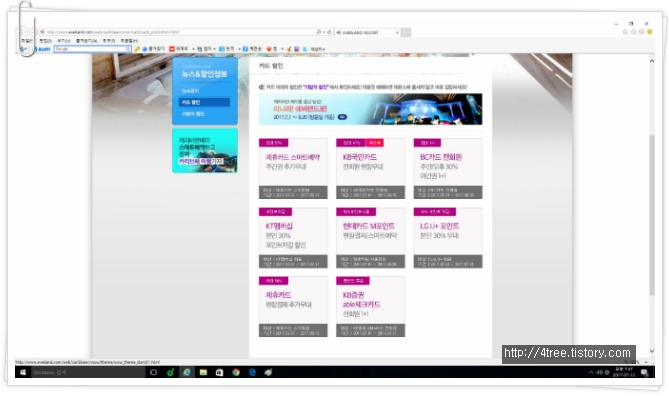
Task: Click the browser Back button
Action: click(22, 32)
